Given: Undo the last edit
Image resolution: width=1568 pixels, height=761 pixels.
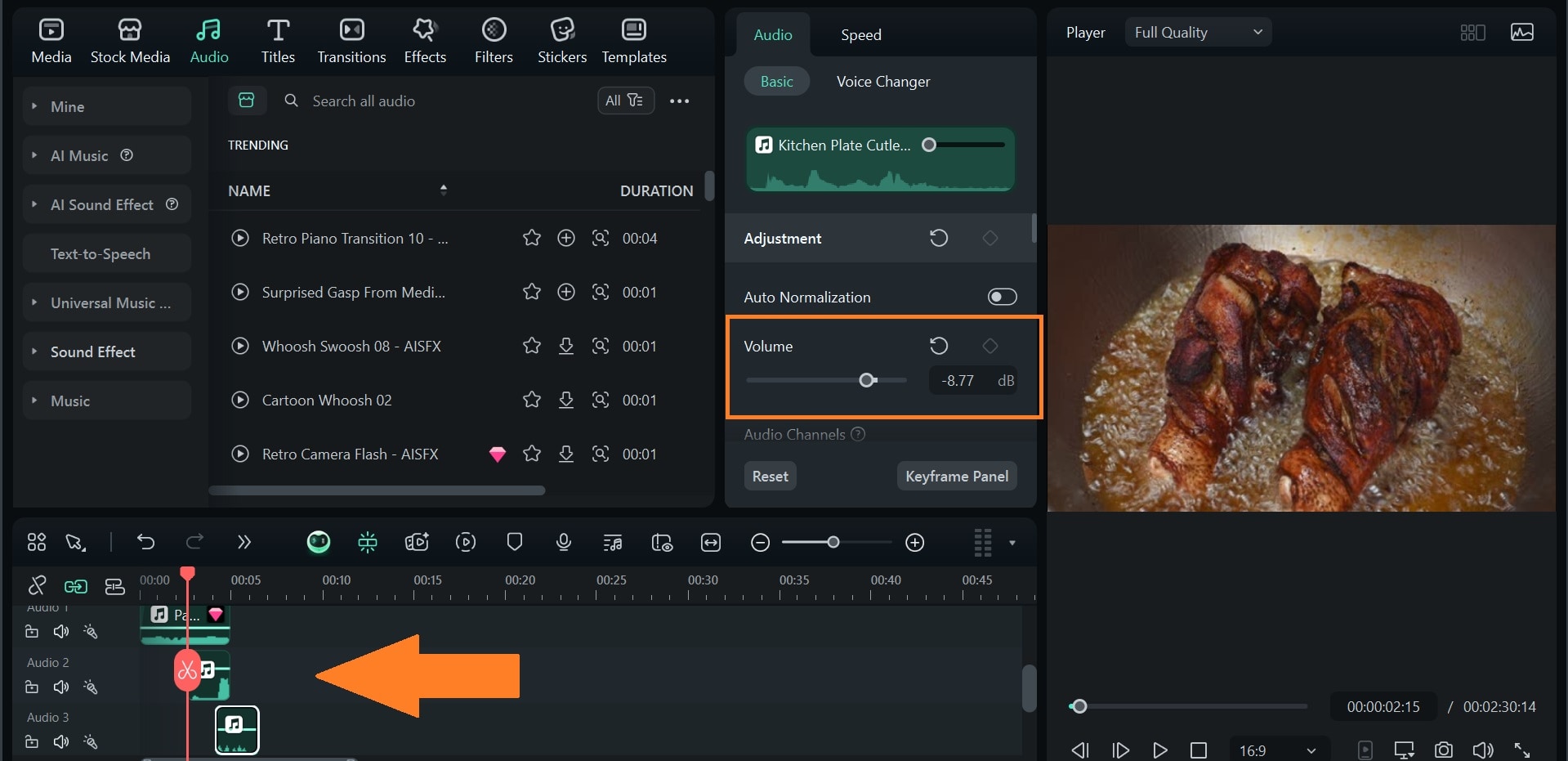Looking at the screenshot, I should 145,542.
